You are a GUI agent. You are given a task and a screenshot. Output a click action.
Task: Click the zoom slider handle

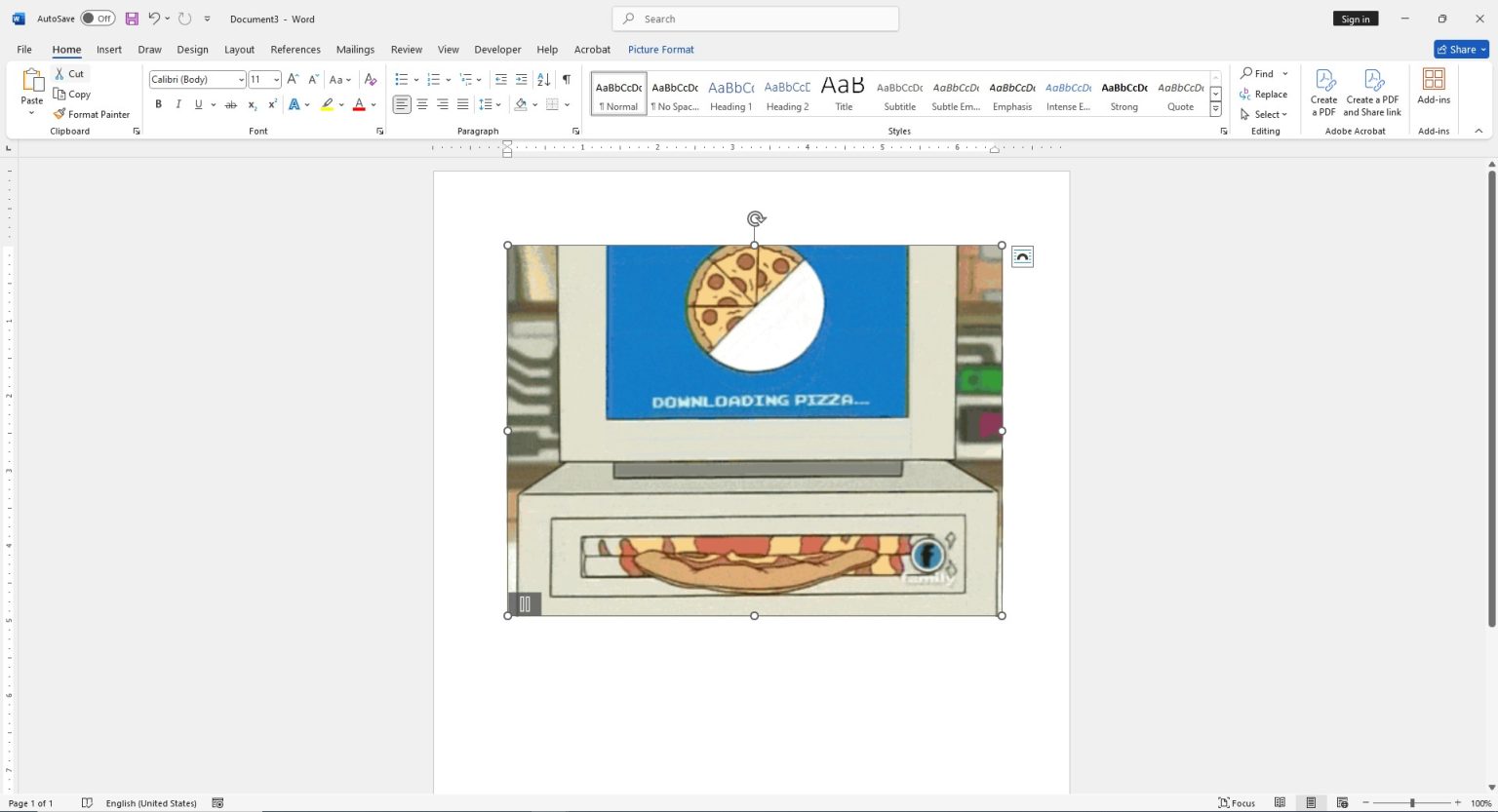pos(1412,803)
